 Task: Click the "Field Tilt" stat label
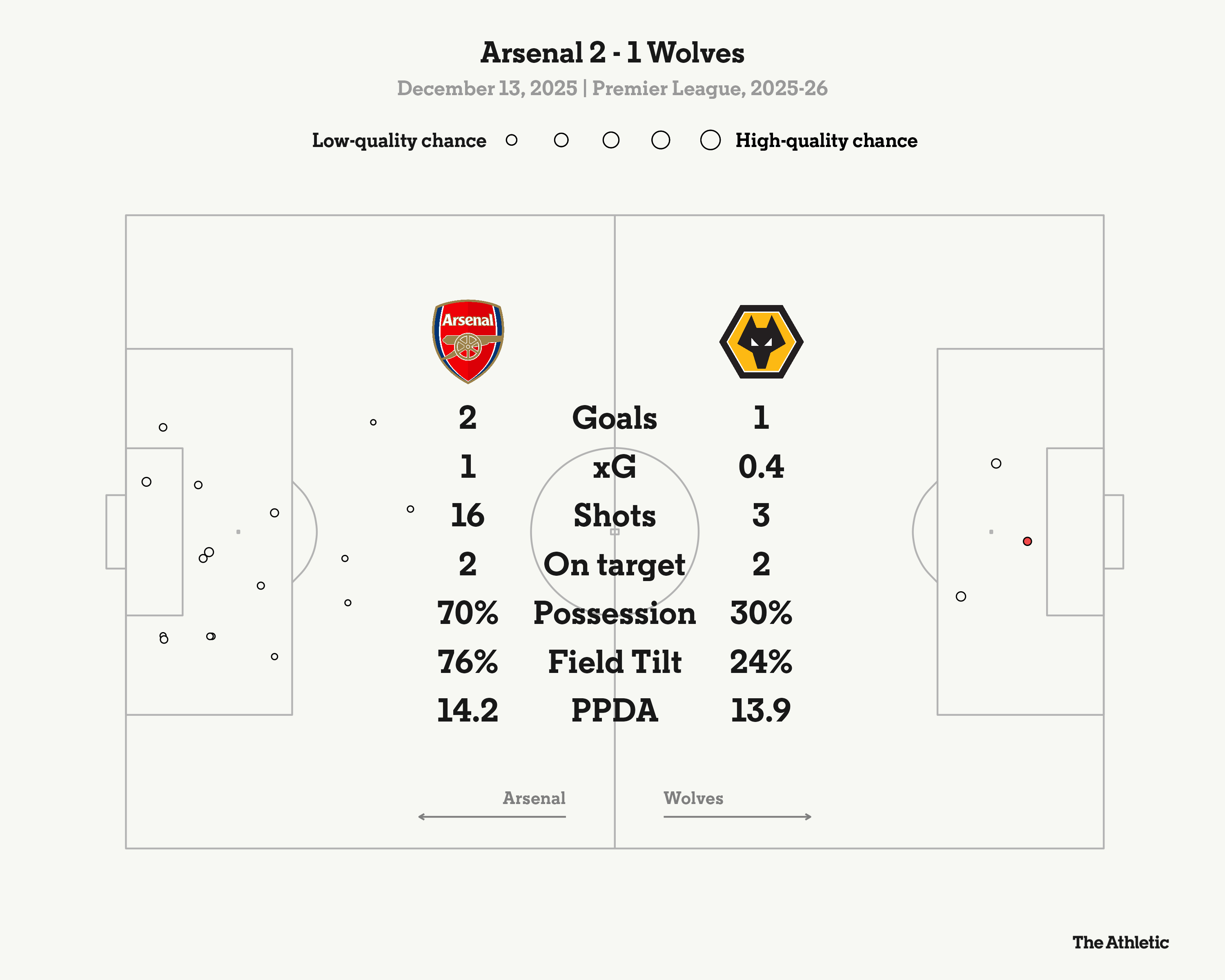click(614, 662)
